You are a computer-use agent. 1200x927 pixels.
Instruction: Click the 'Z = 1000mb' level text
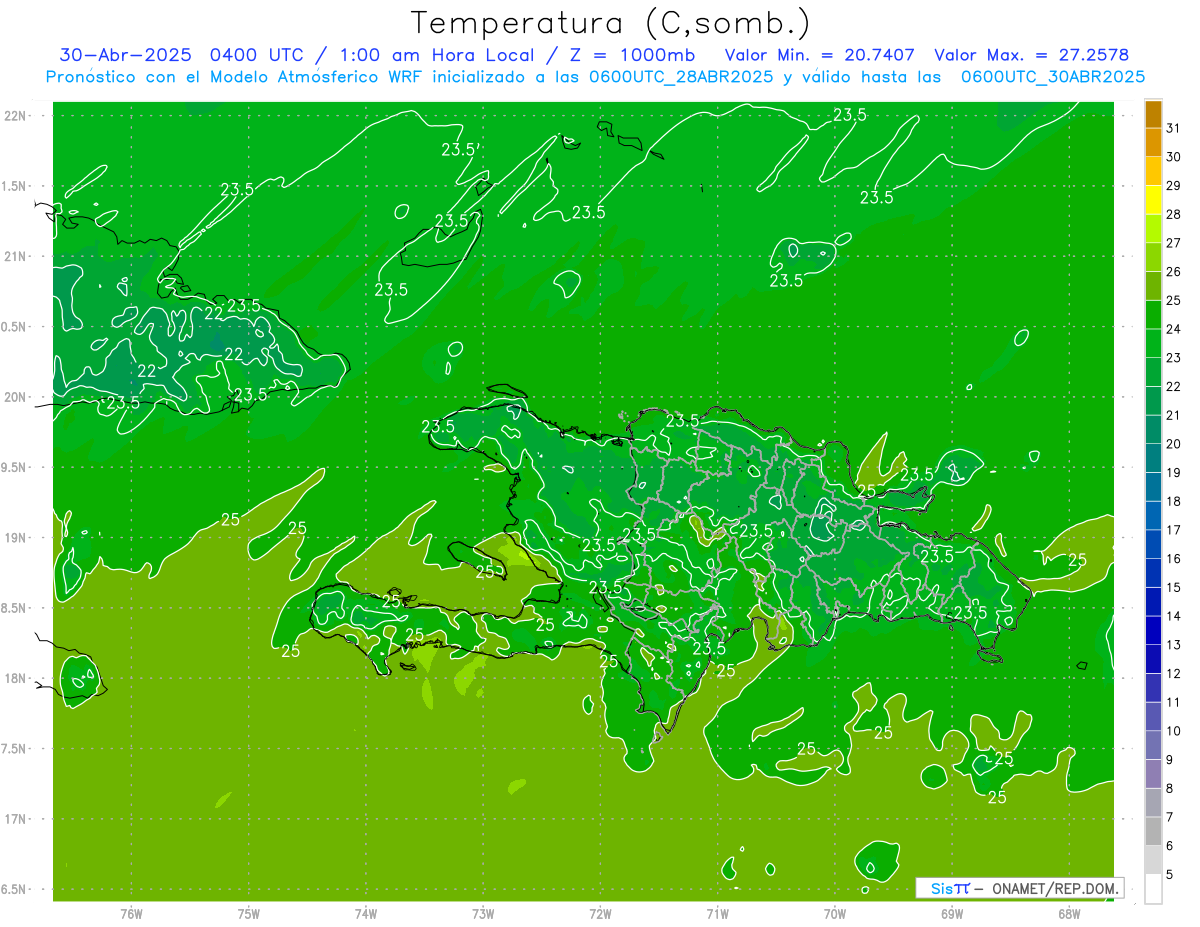pos(634,55)
